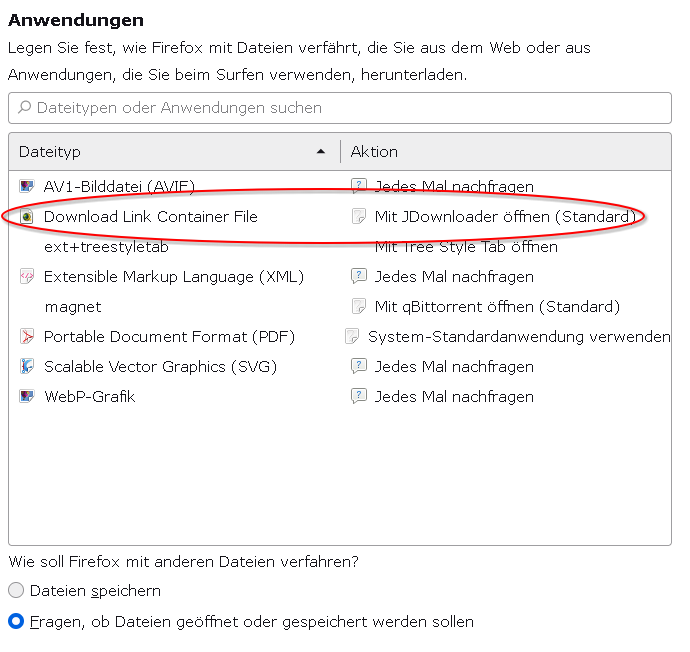The width and height of the screenshot is (690, 652).
Task: Click the SVG file type icon
Action: 27,366
